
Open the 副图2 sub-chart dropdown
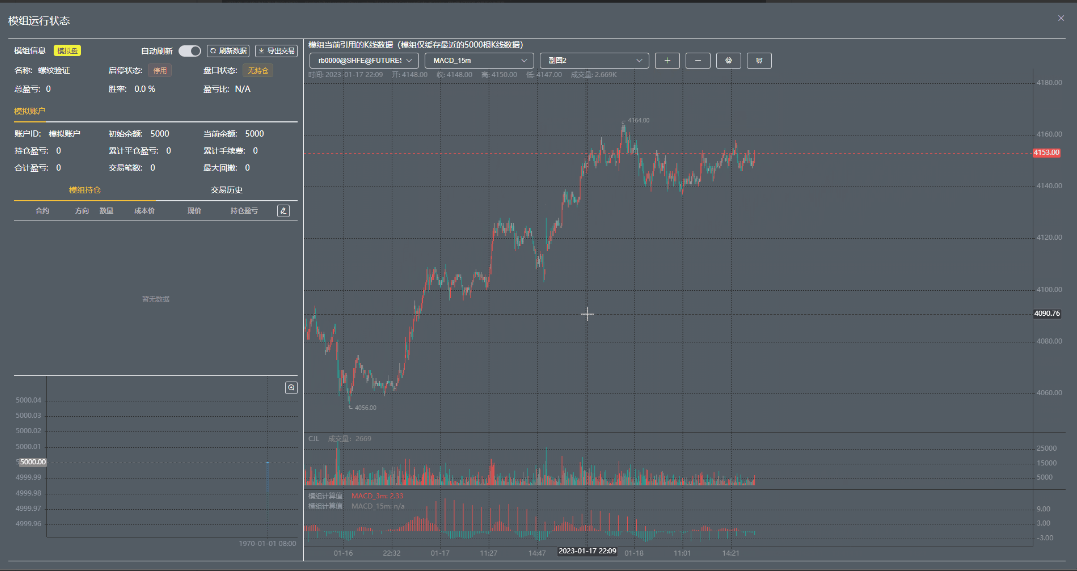(x=593, y=61)
